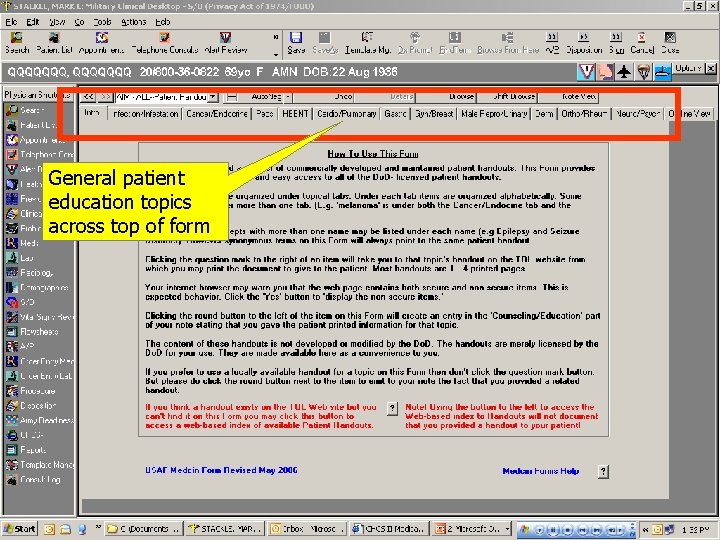The image size is (720, 540).
Task: Open the View menu
Action: click(x=57, y=22)
